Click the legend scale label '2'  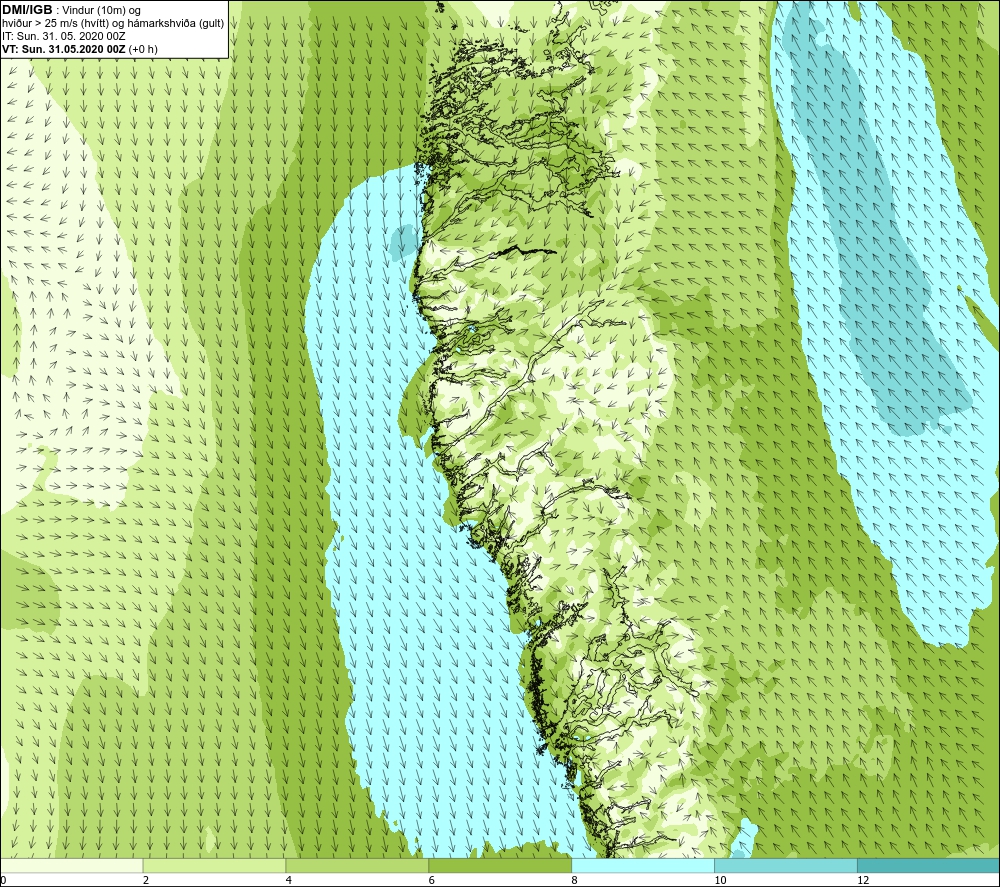pyautogui.click(x=146, y=880)
